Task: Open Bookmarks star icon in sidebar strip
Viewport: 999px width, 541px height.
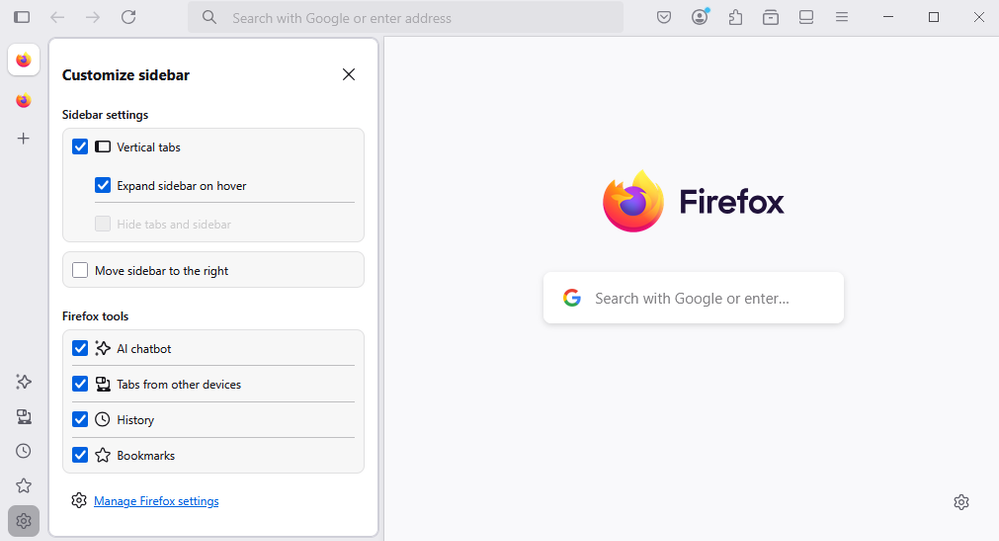Action: click(23, 486)
